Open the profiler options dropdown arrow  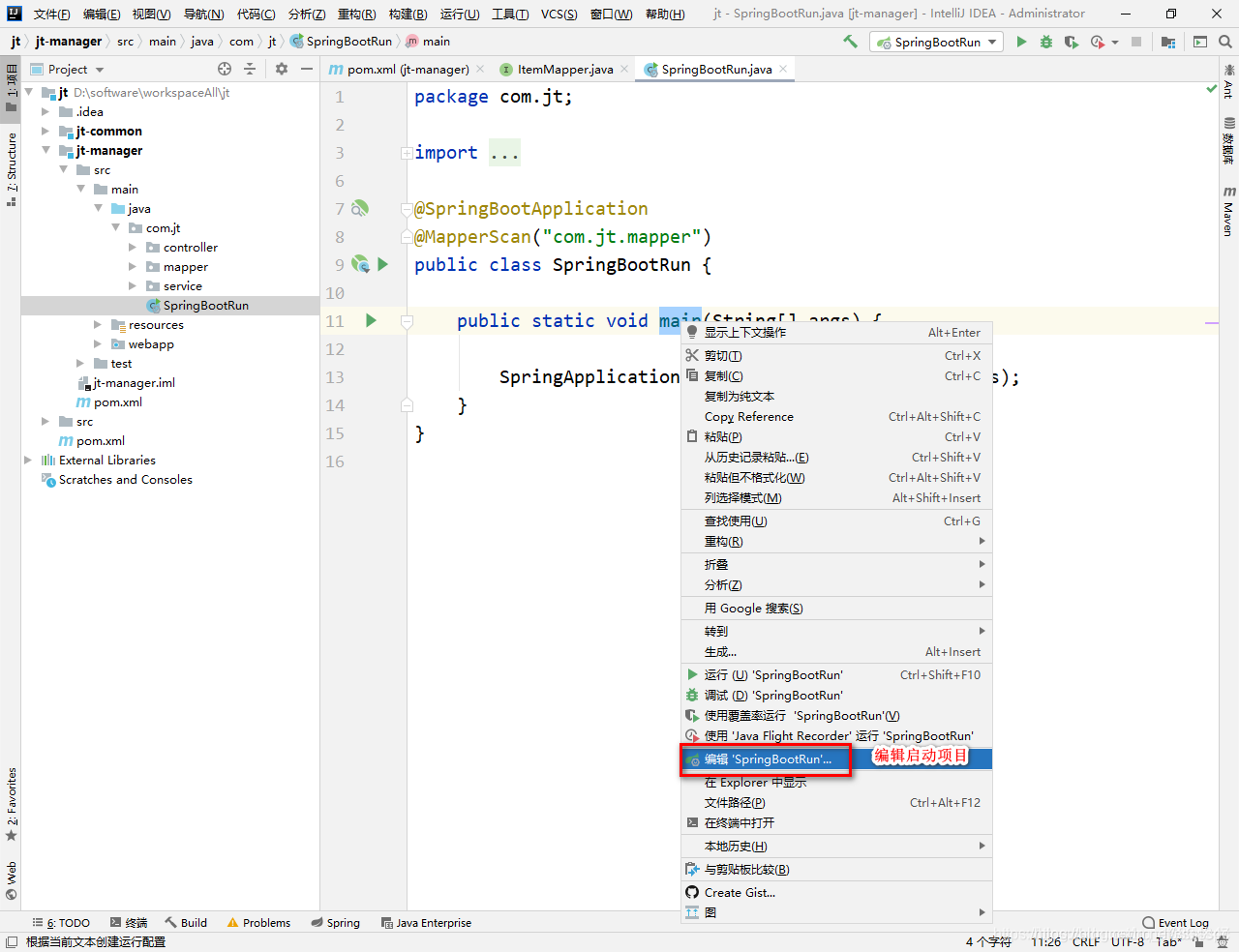(x=1115, y=43)
